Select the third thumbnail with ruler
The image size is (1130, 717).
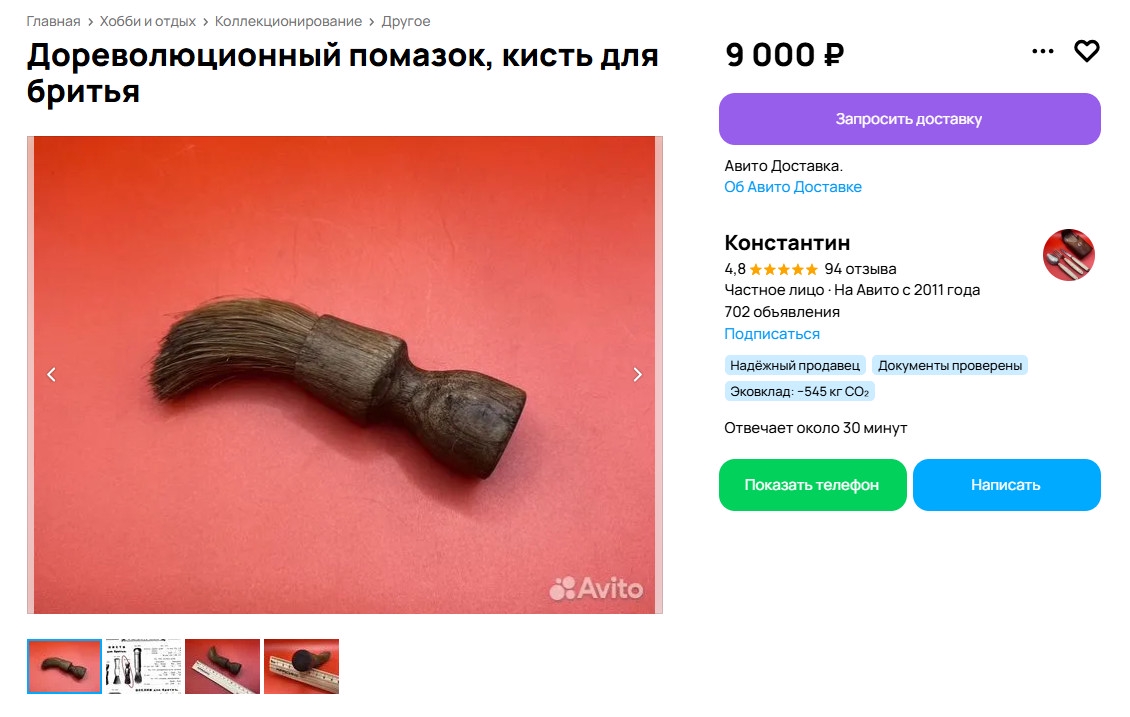tap(222, 667)
